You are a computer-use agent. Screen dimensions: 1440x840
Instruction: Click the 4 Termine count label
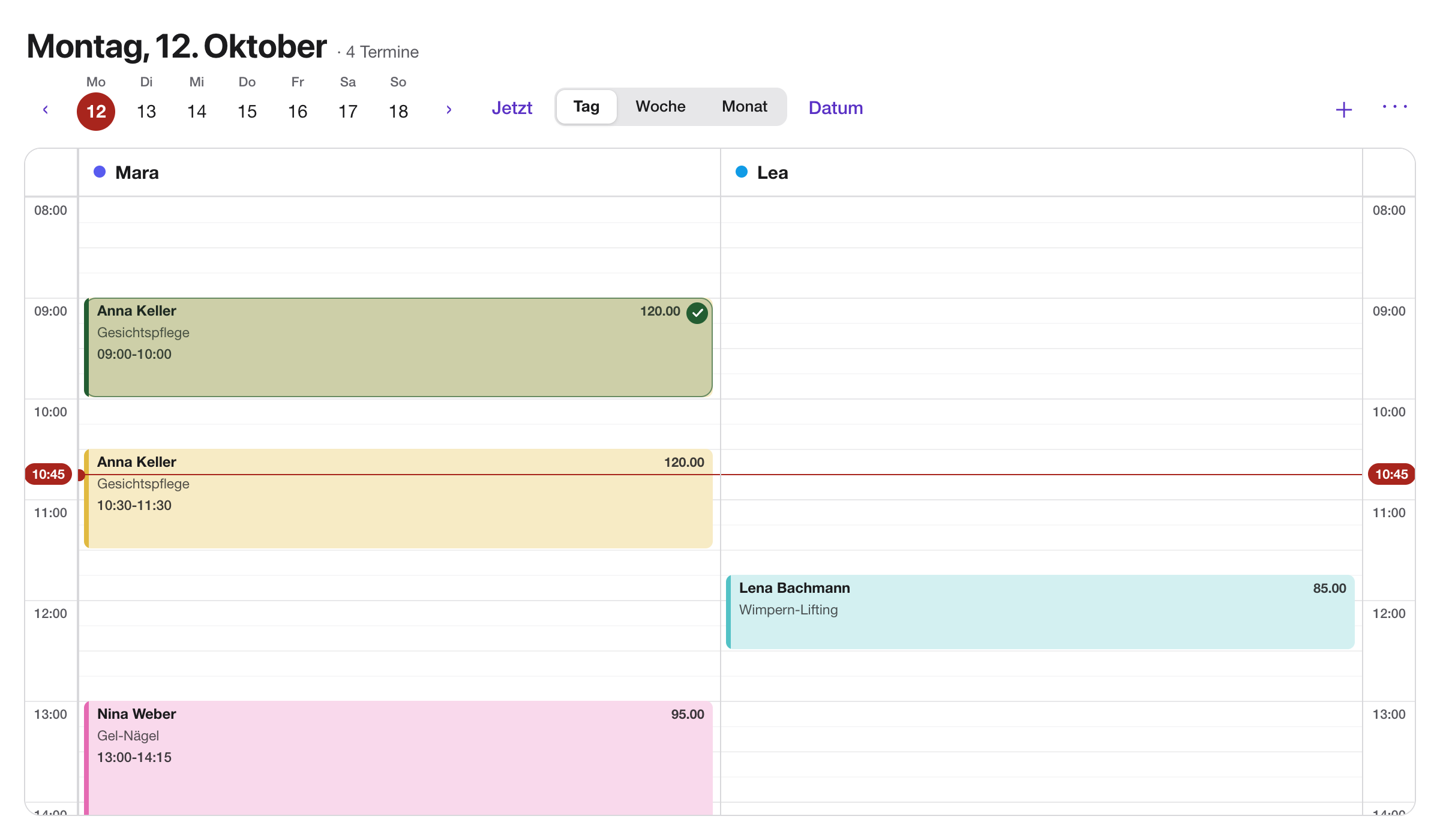coord(382,52)
